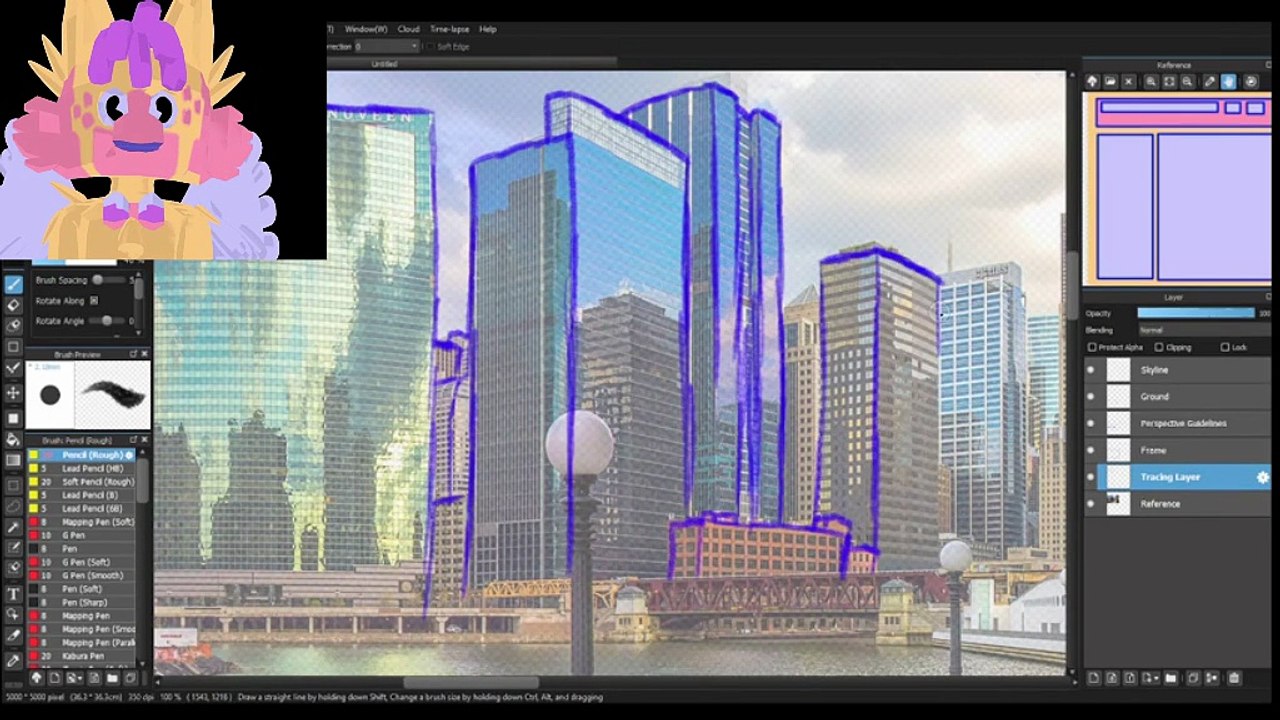
Task: Open the Help menu
Action: (487, 29)
